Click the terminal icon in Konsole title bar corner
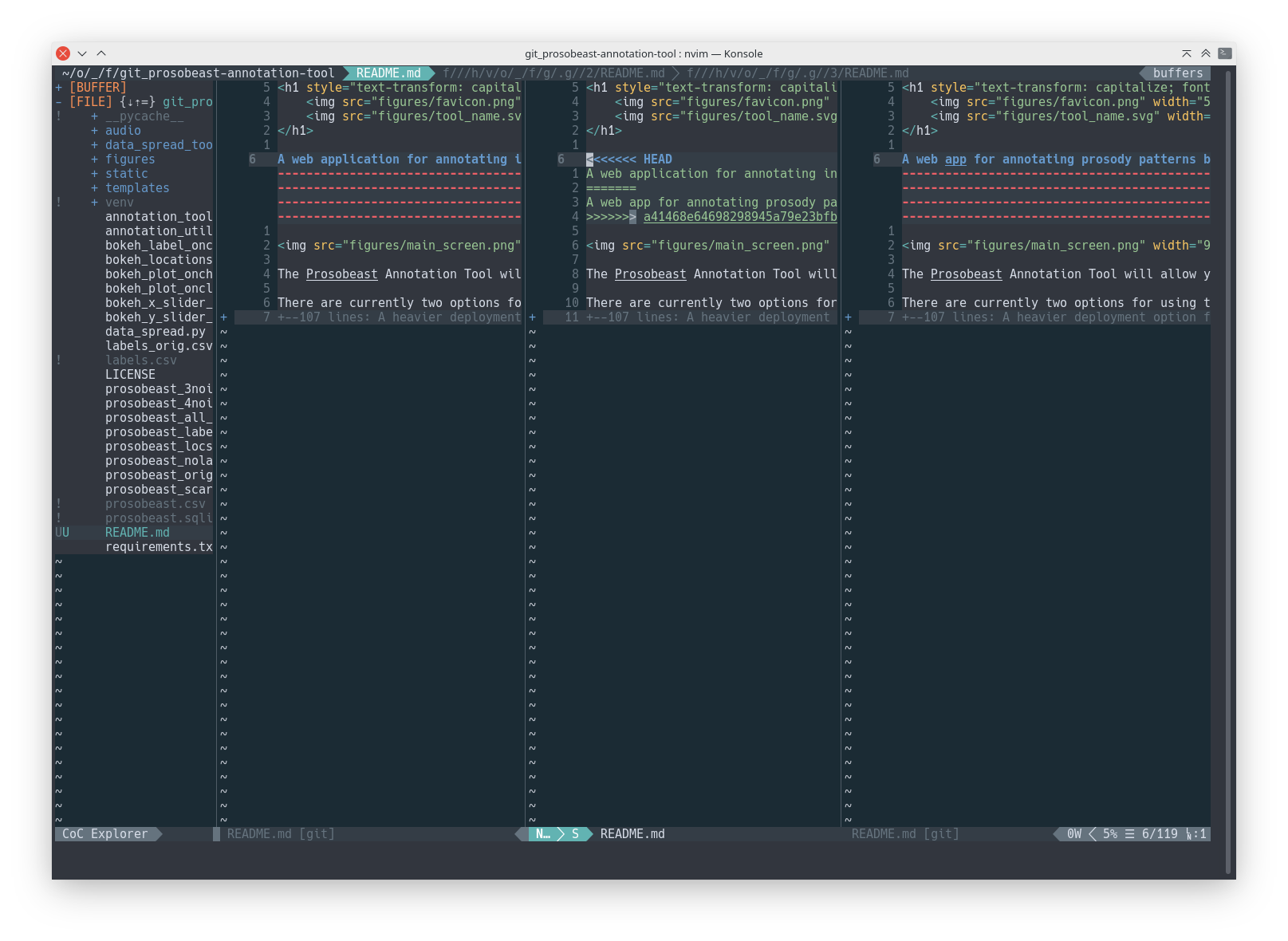1288x941 pixels. coord(1223,53)
